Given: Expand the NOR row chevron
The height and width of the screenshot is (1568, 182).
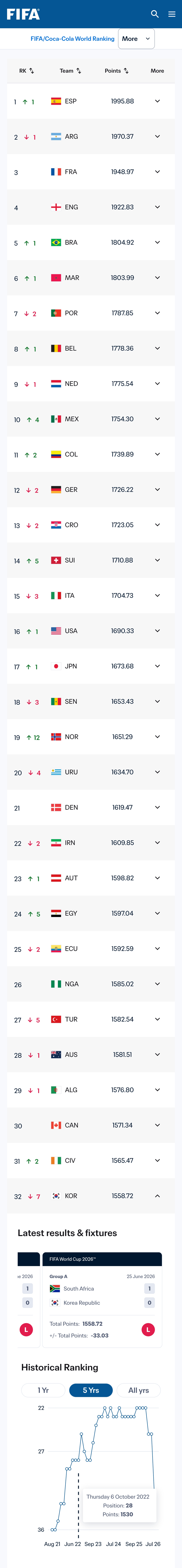Looking at the screenshot, I should click(x=157, y=736).
